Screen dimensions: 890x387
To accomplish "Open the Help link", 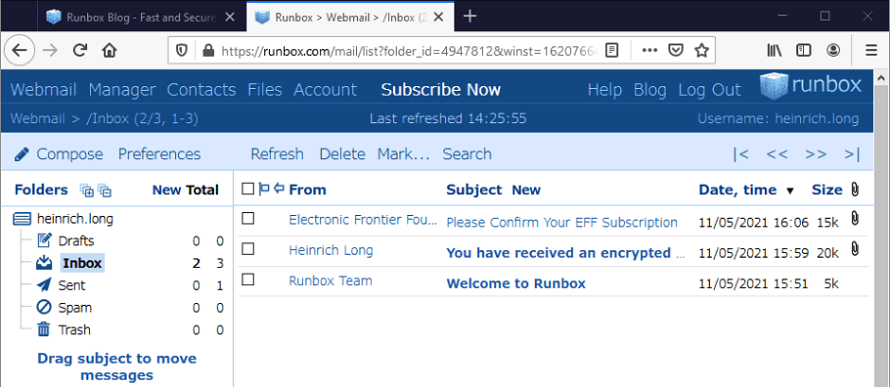I will [604, 90].
